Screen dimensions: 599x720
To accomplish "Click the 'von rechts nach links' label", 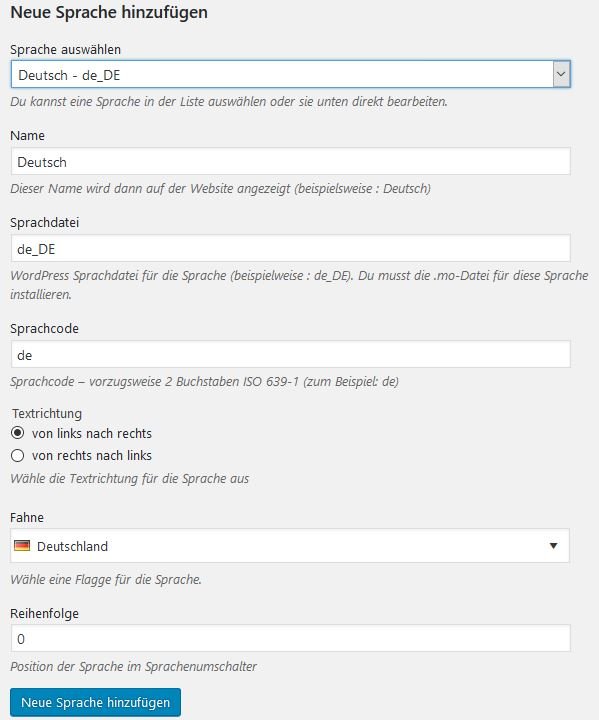I will coord(92,455).
